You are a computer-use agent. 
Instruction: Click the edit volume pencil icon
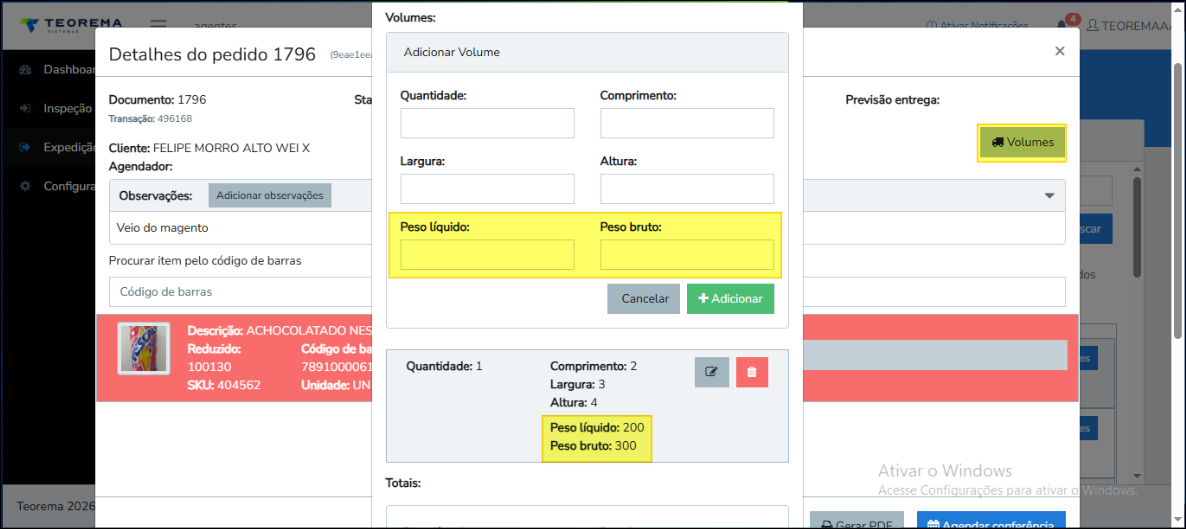[711, 372]
